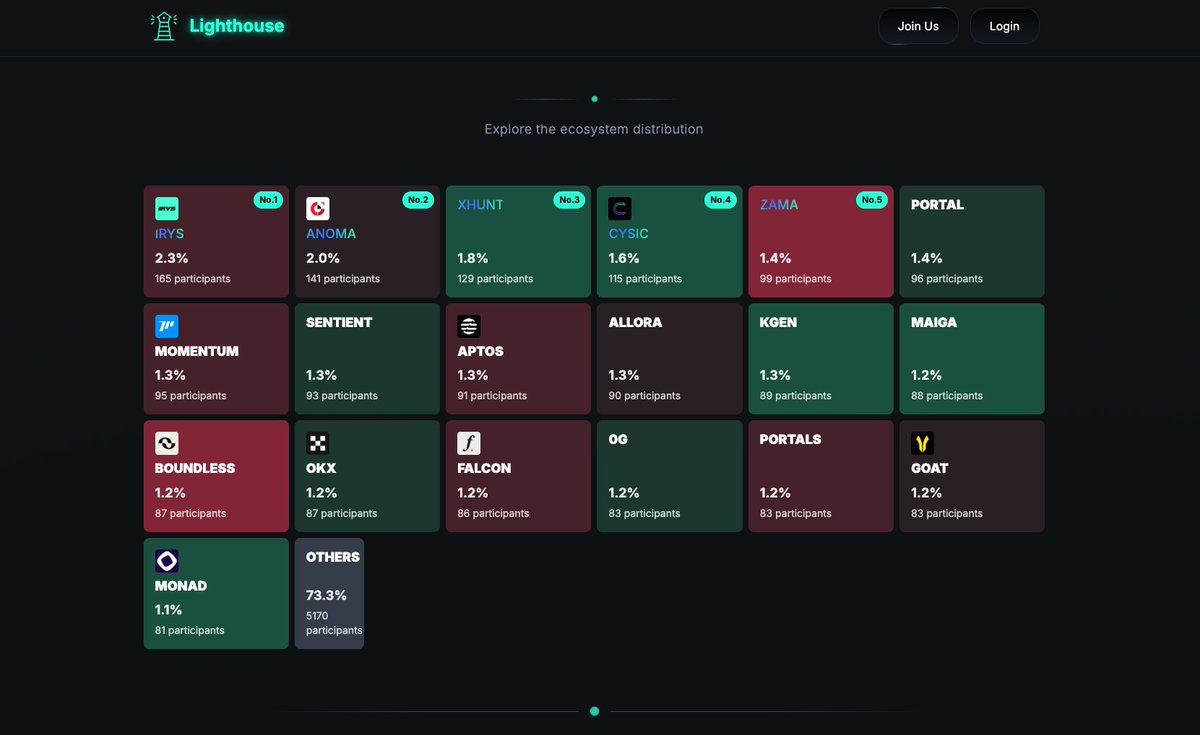Image resolution: width=1200 pixels, height=735 pixels.
Task: Click the 1.1% share on MONAD
Action: 168,610
